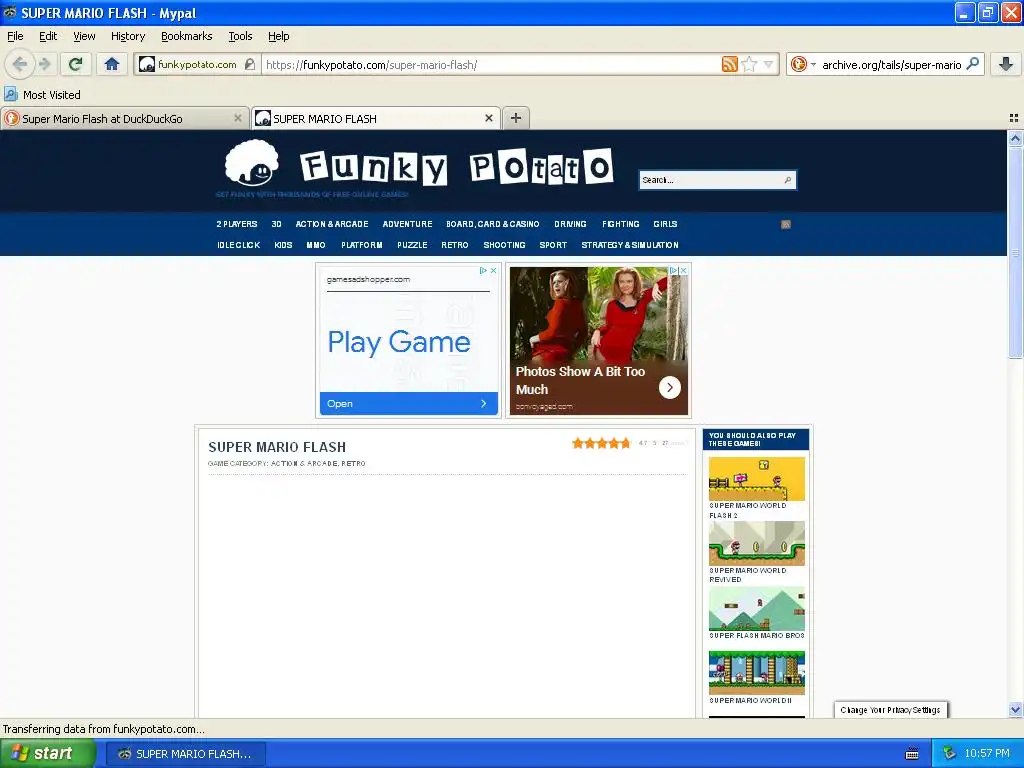
Task: Open the 3D game category
Action: (276, 224)
